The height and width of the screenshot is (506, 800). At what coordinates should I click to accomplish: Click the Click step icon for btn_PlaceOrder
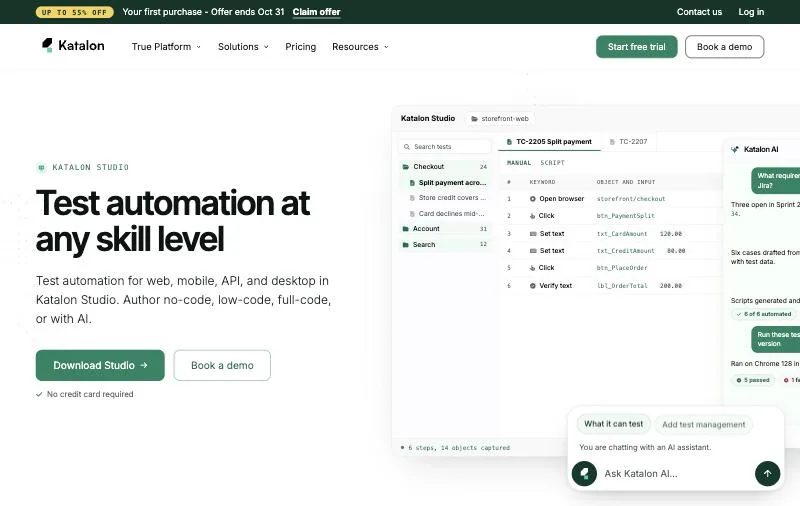533,268
